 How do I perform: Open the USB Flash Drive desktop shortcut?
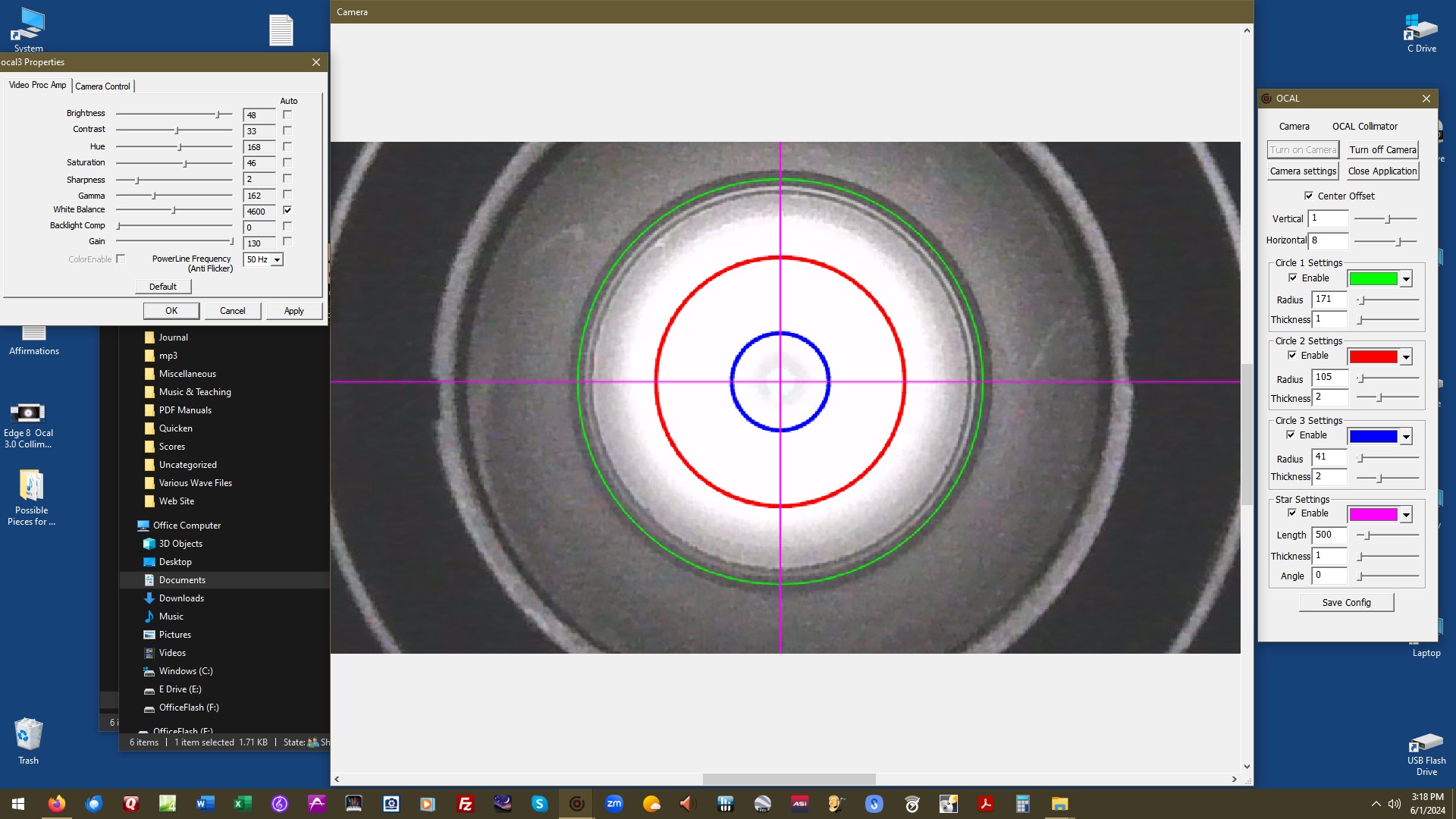pos(1426,754)
